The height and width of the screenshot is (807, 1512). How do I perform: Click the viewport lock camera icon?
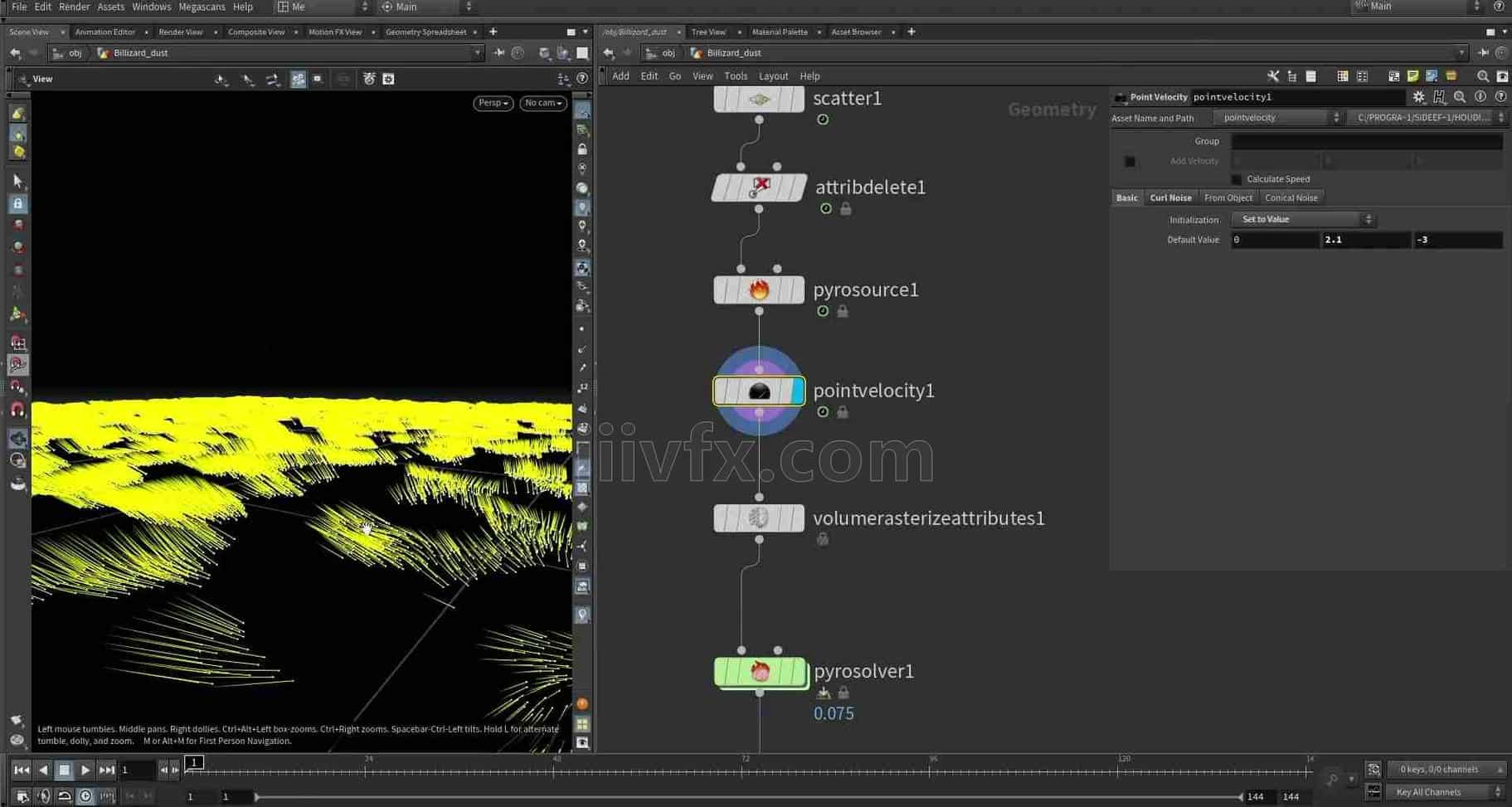[x=582, y=149]
